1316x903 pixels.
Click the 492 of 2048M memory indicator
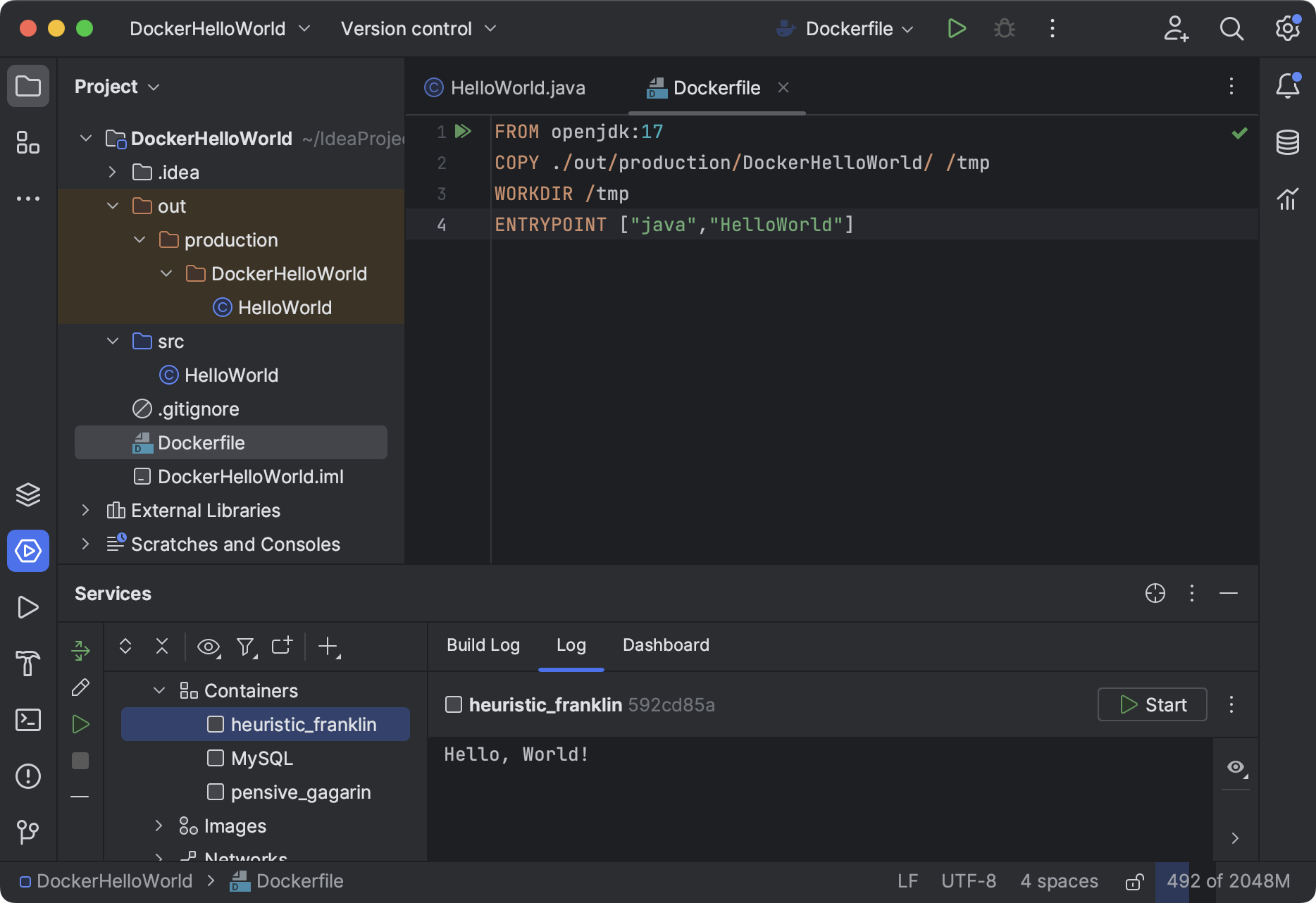click(1228, 880)
